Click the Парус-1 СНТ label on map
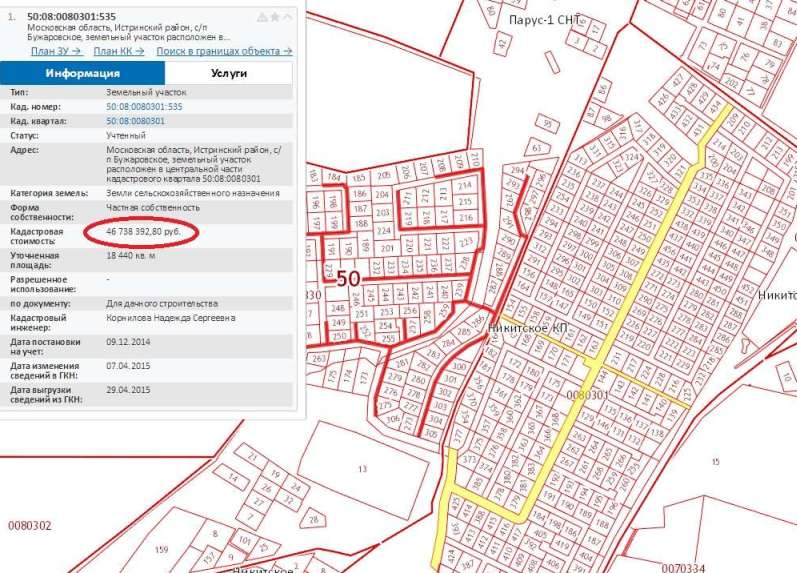 (546, 19)
